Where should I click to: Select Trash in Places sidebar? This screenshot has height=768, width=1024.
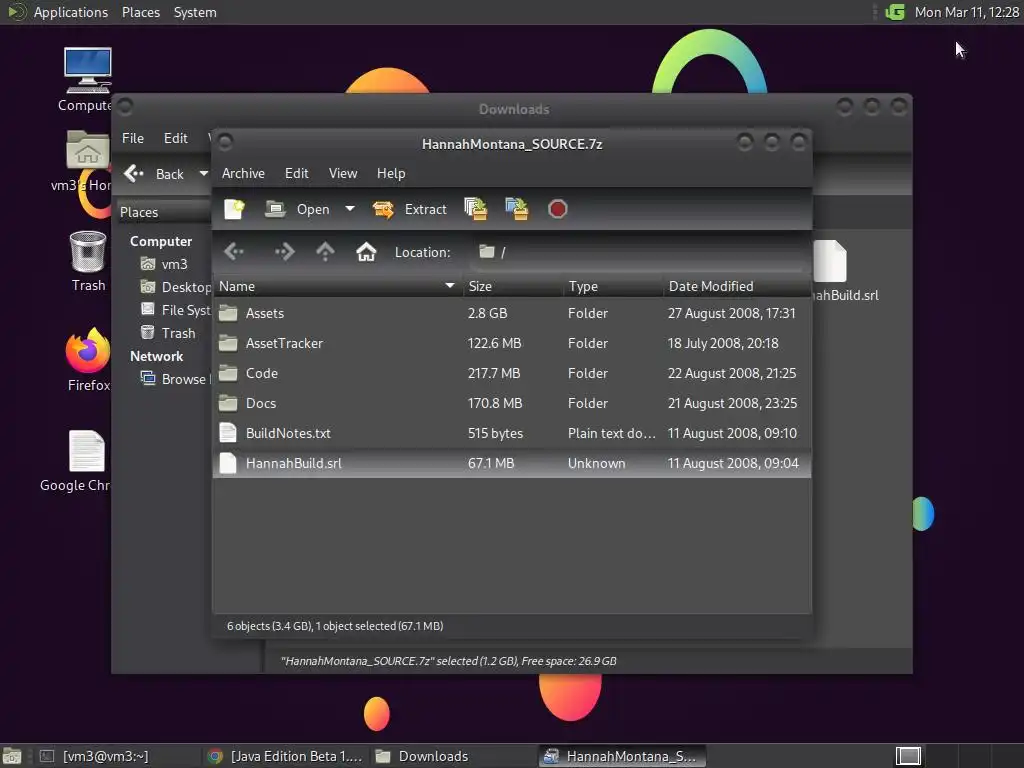pos(168,333)
